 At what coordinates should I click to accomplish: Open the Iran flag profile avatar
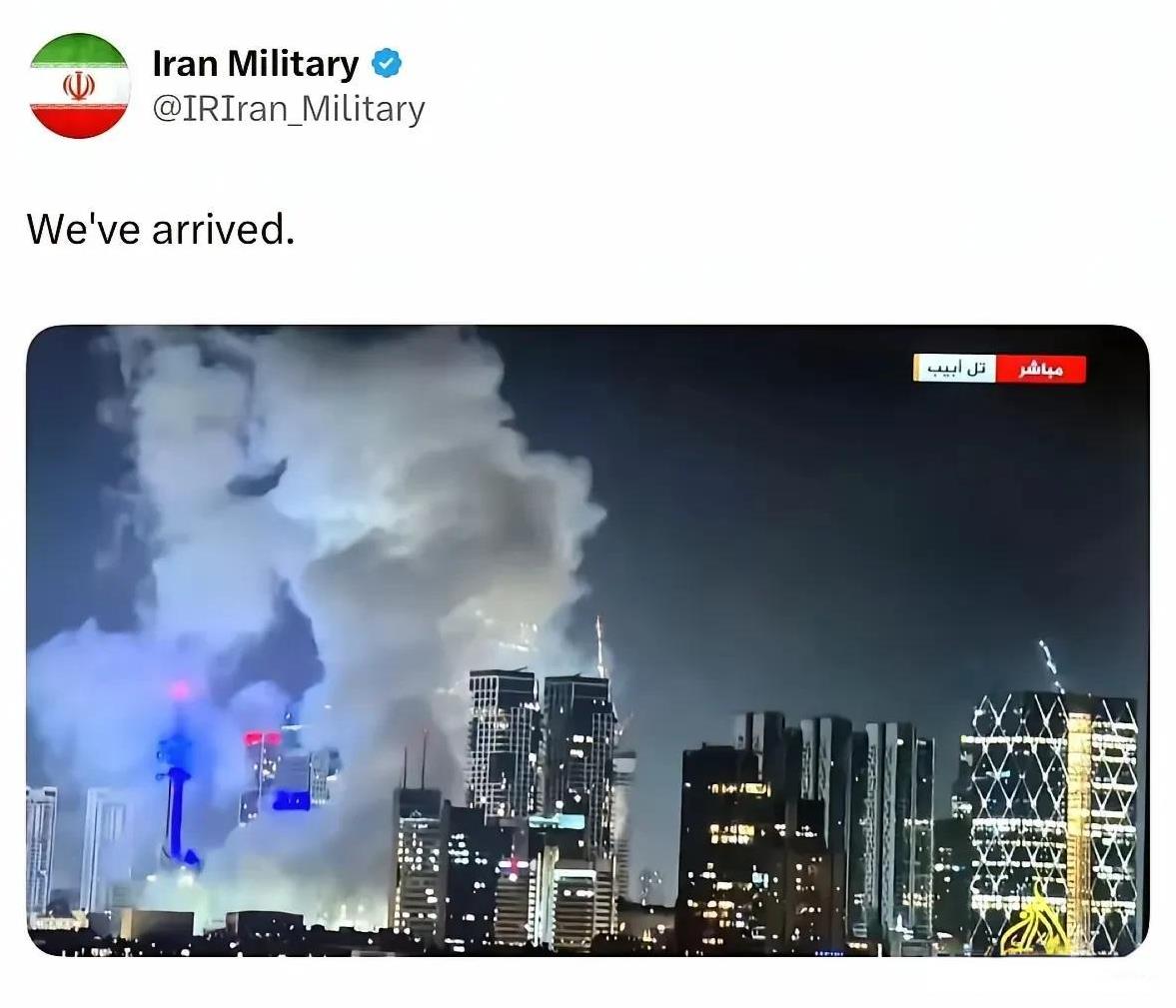(x=80, y=86)
